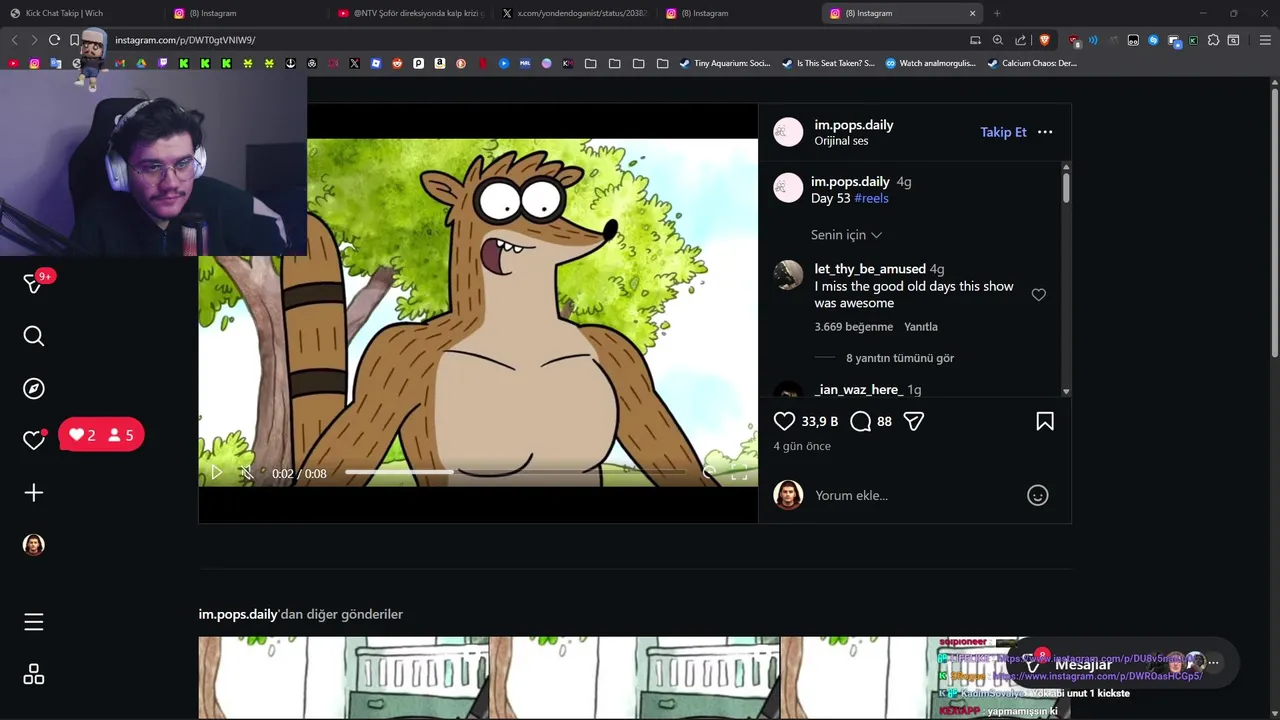Open direct messages icon with 9+ badge
The image size is (1280, 720).
click(x=34, y=284)
